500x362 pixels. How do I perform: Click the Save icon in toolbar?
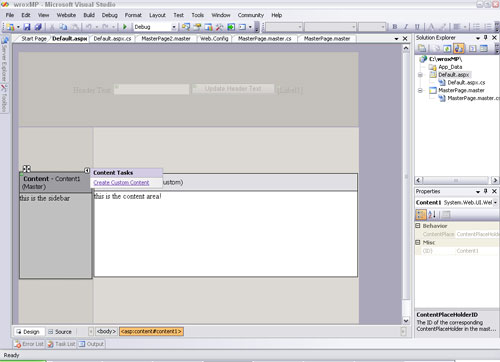pos(27,27)
